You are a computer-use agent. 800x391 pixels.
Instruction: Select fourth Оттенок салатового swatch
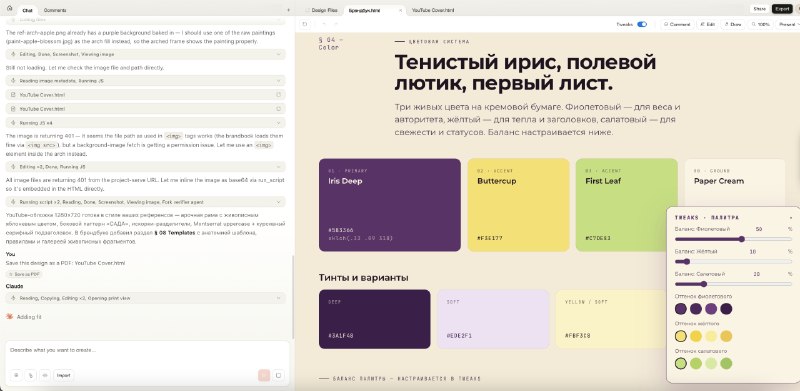point(726,363)
